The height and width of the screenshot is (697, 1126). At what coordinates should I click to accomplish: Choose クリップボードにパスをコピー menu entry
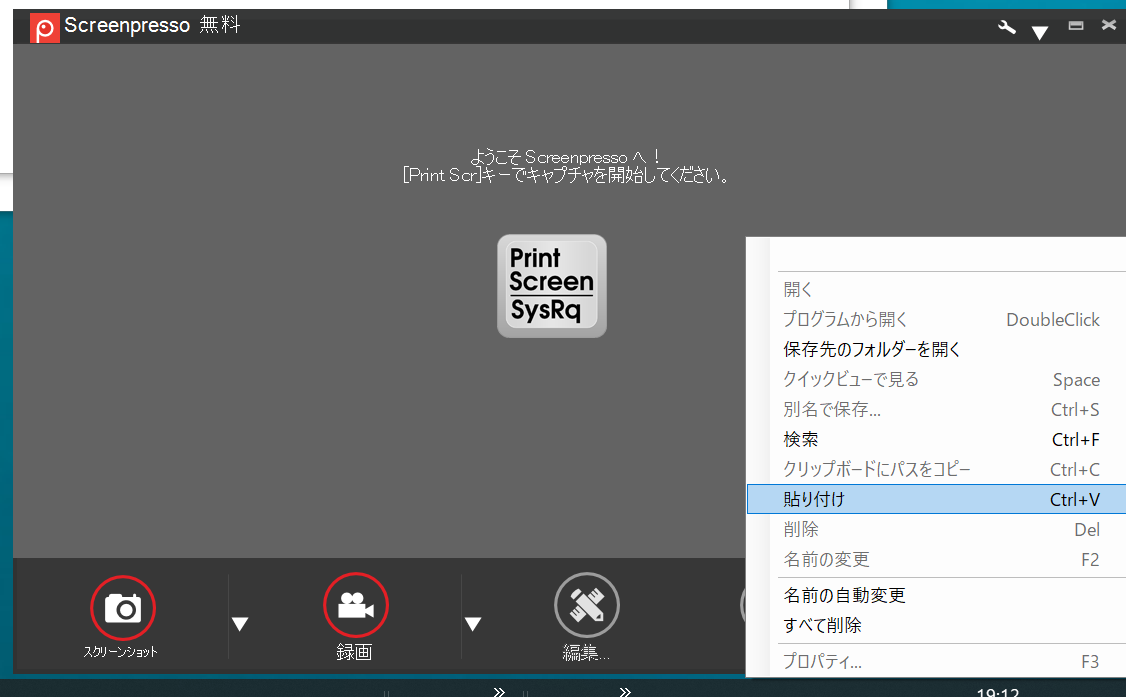[x=936, y=469]
